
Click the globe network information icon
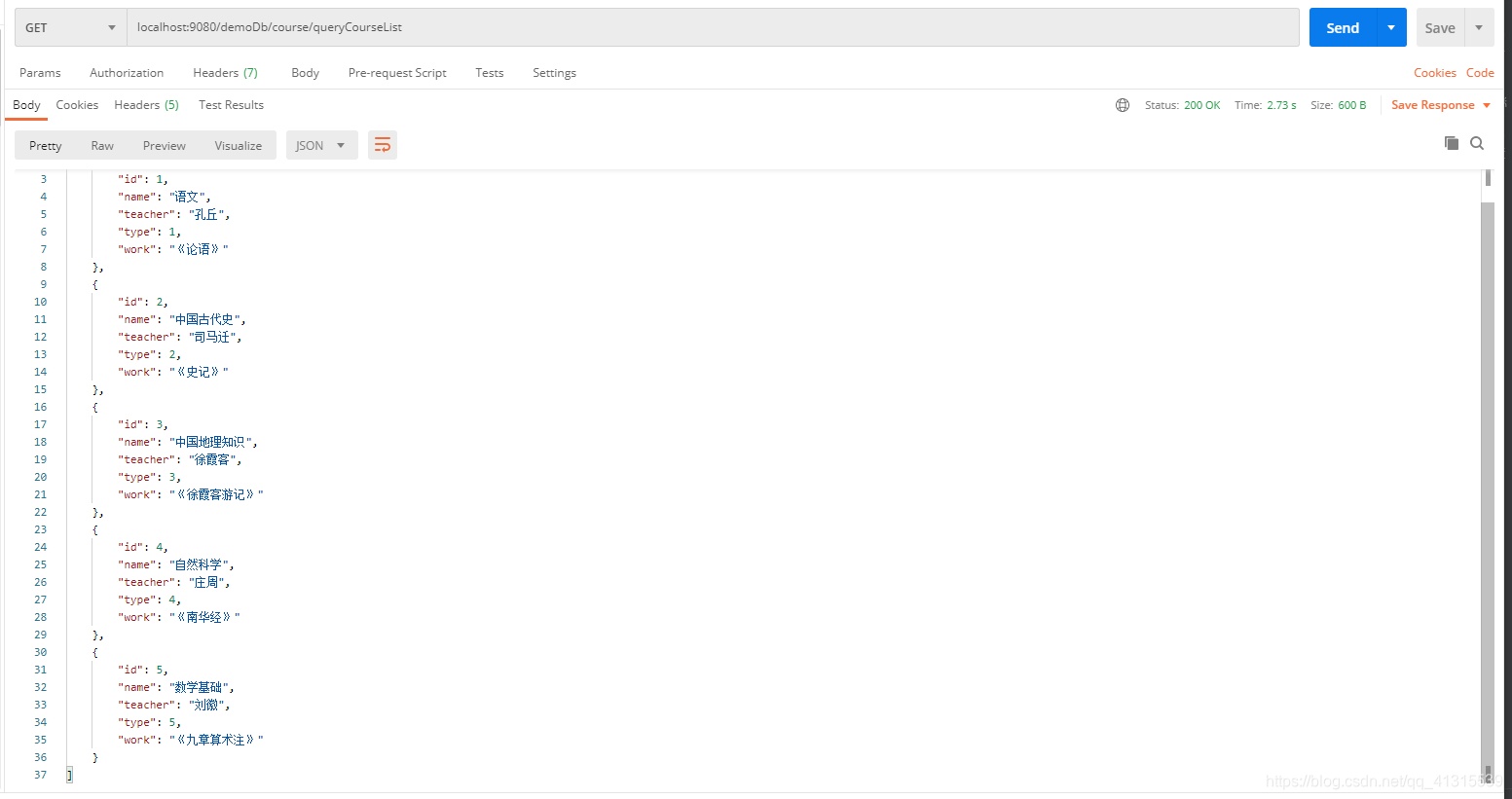point(1123,104)
